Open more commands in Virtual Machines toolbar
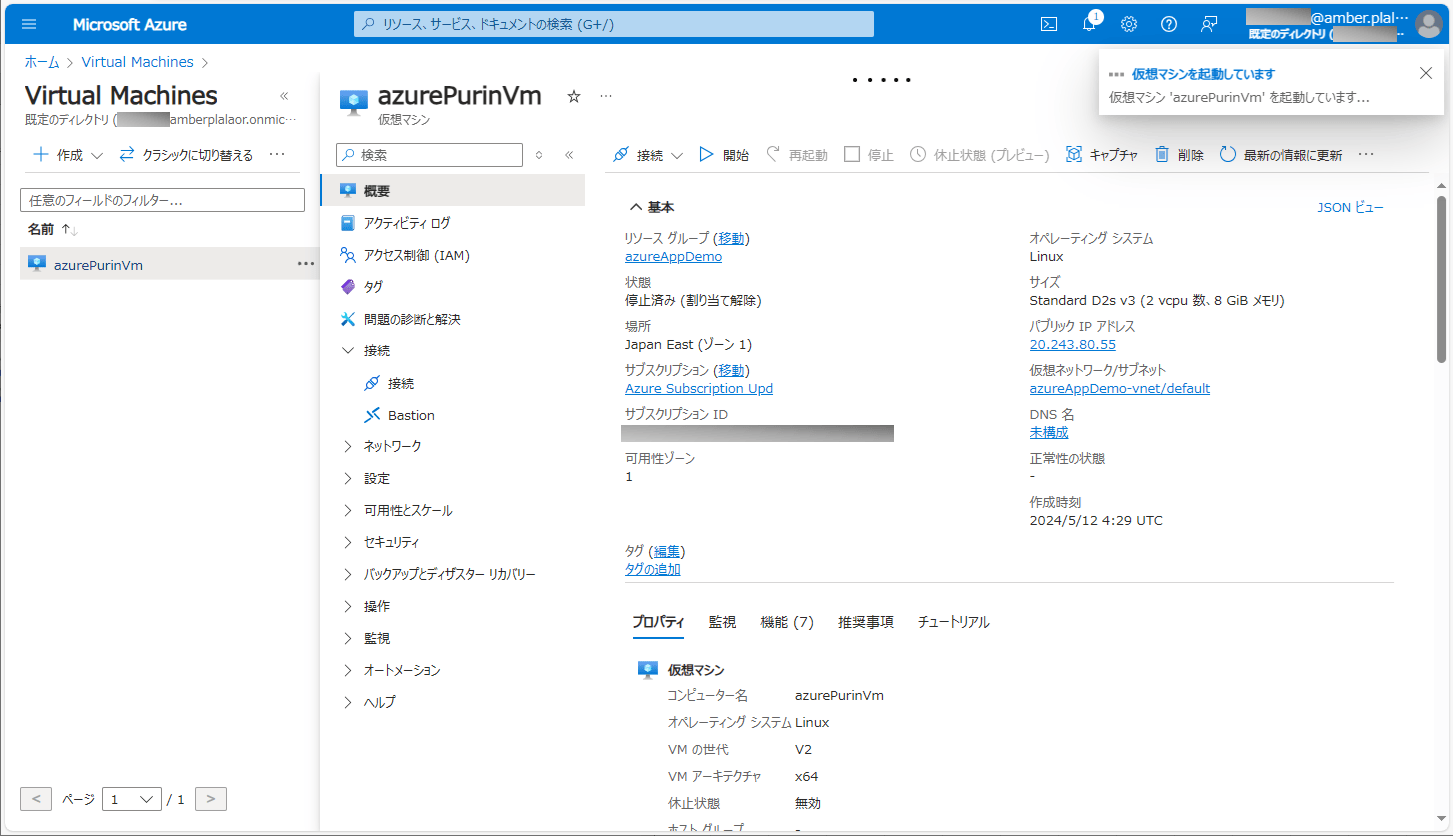Viewport: 1453px width, 836px height. pos(278,155)
